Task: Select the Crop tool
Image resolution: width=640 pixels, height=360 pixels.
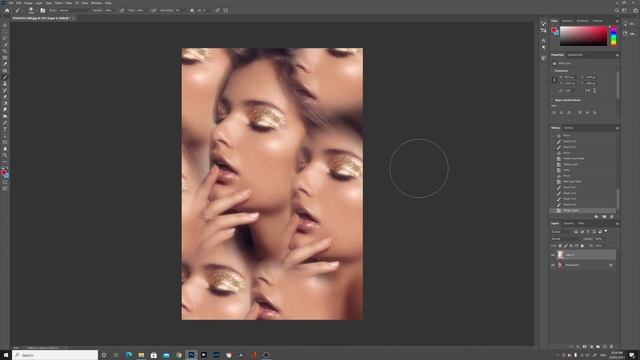Action: [5, 51]
